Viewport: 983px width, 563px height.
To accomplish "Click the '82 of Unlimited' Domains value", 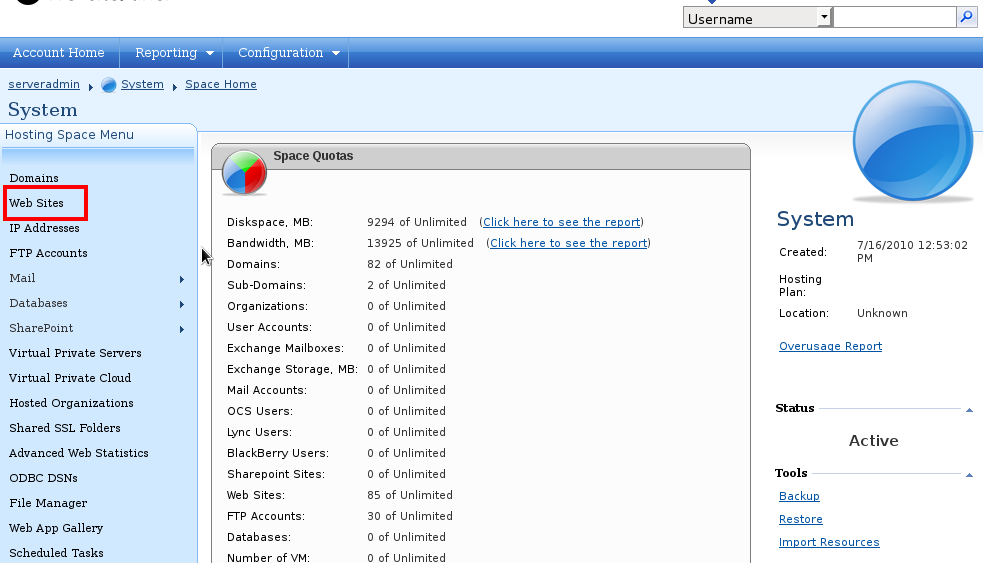I will pos(410,265).
